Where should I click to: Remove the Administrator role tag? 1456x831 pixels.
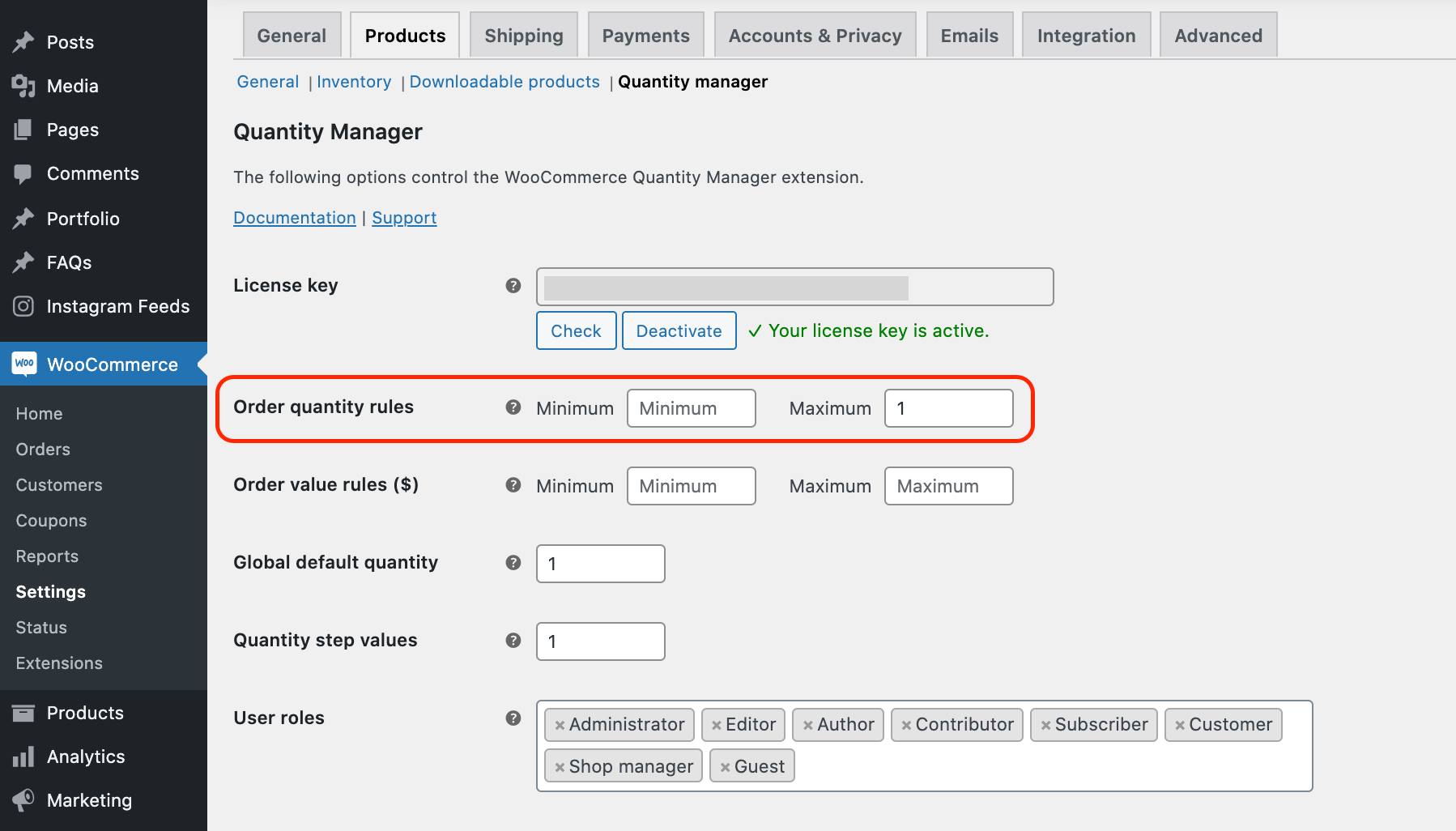point(560,726)
